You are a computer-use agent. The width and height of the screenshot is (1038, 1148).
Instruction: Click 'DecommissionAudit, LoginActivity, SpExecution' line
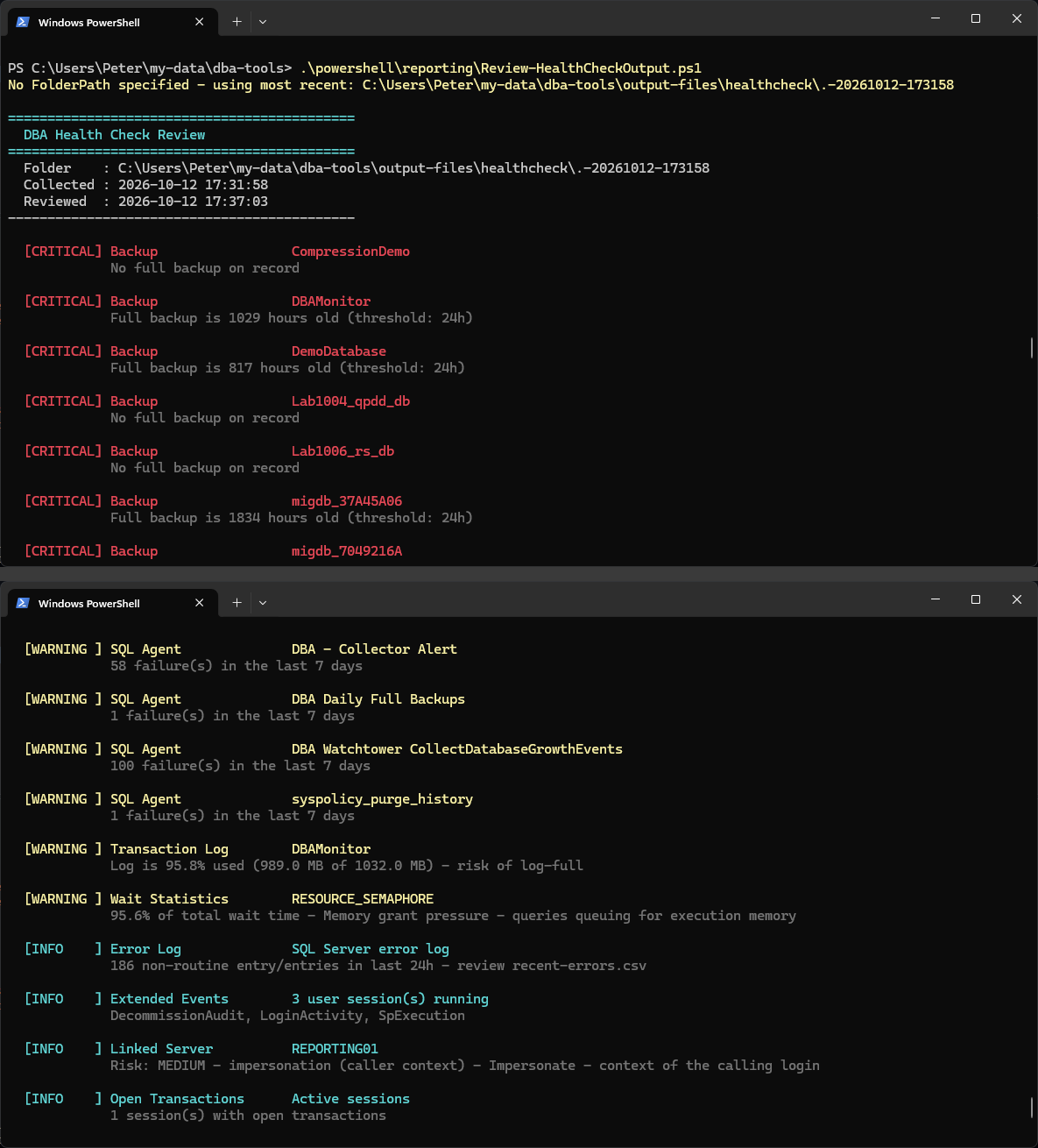pyautogui.click(x=287, y=1016)
